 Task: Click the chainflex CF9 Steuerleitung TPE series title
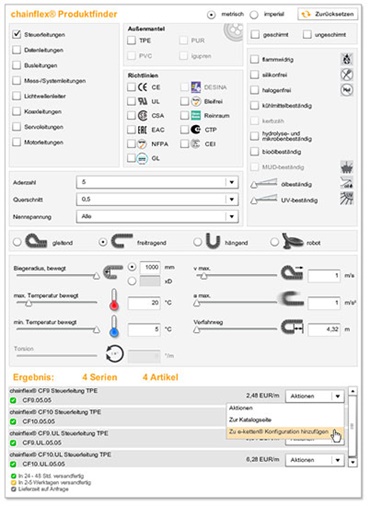(54, 391)
